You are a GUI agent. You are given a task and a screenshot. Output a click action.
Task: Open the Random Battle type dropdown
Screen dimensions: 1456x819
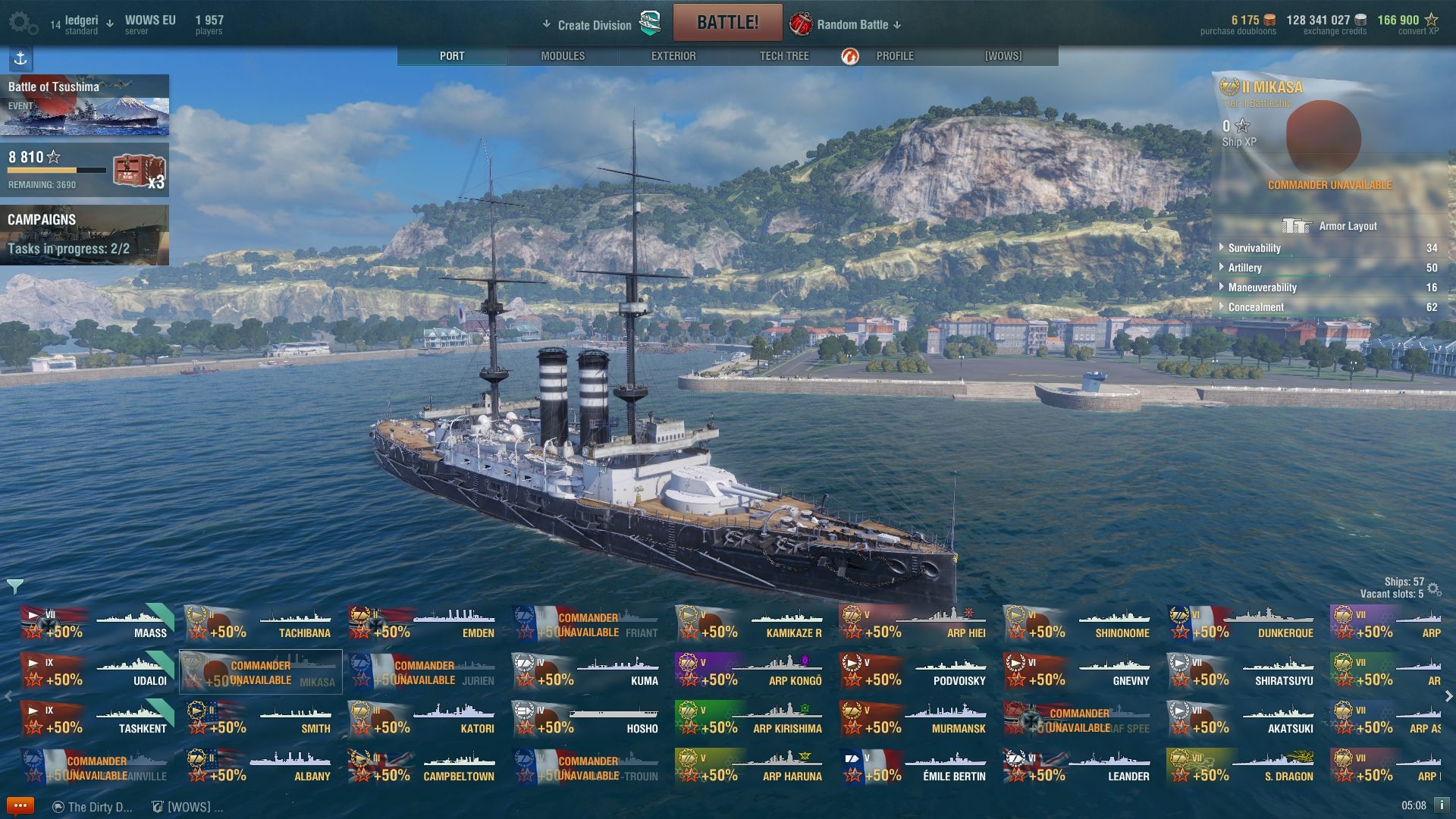click(845, 24)
